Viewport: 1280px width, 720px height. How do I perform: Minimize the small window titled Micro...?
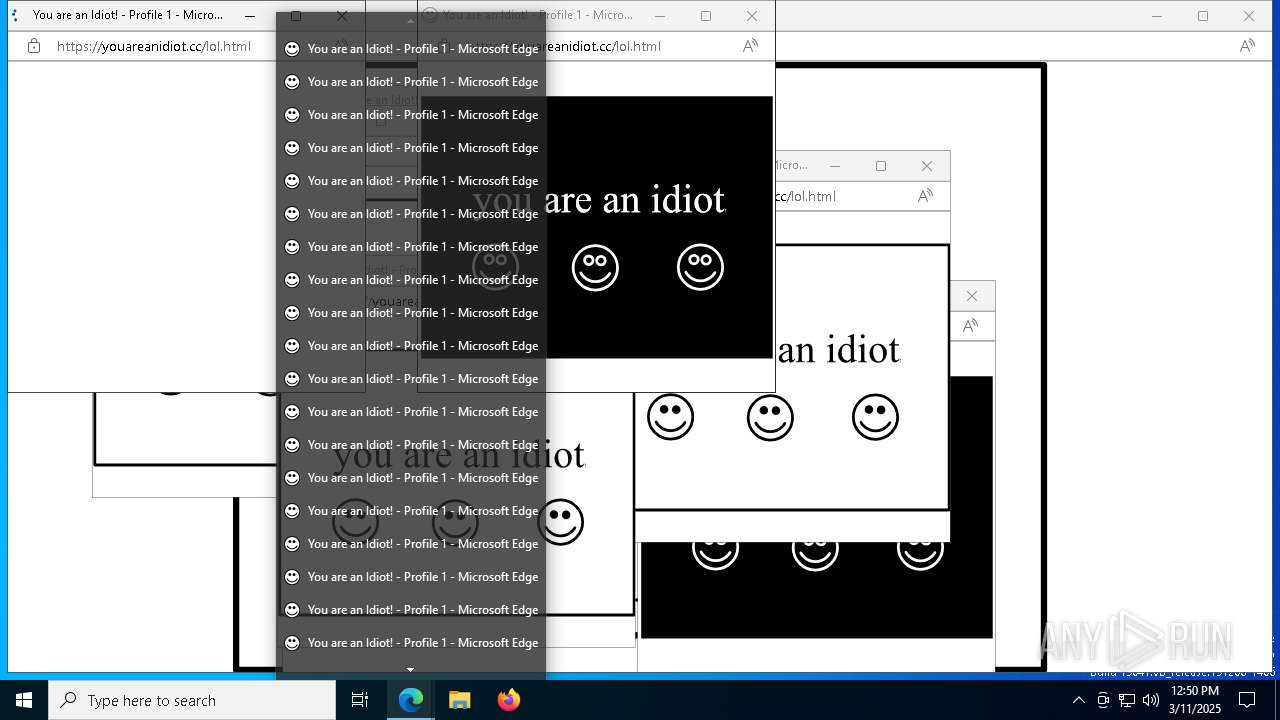[x=835, y=166]
